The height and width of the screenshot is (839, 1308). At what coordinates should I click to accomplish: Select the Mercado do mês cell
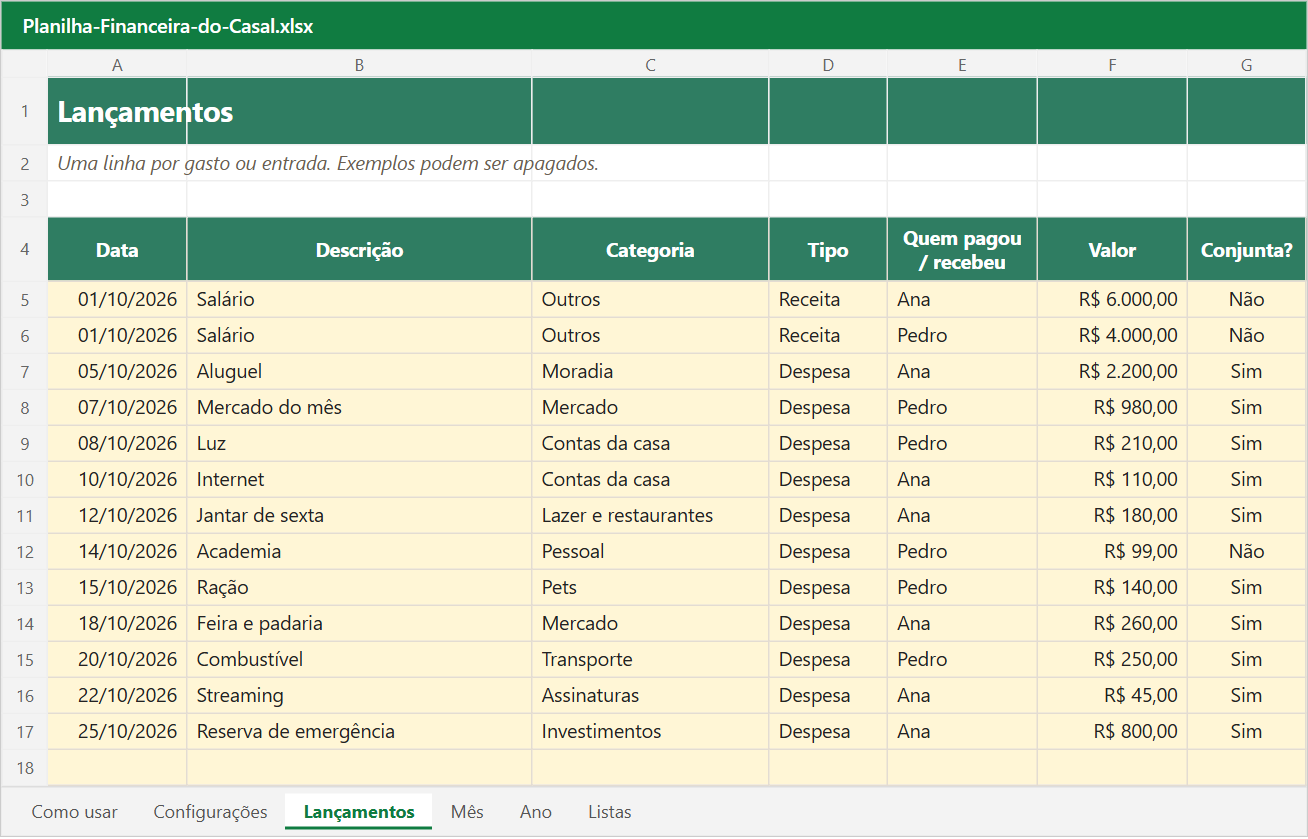pyautogui.click(x=359, y=408)
